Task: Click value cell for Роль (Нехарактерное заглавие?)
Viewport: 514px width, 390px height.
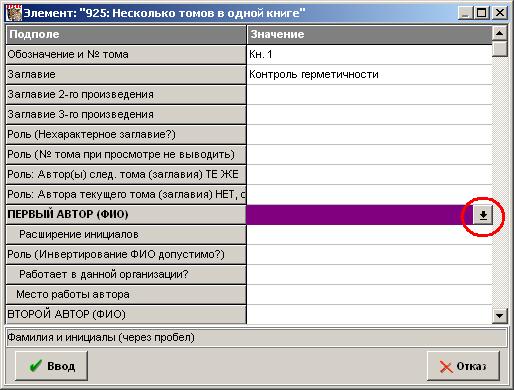Action: coord(369,134)
